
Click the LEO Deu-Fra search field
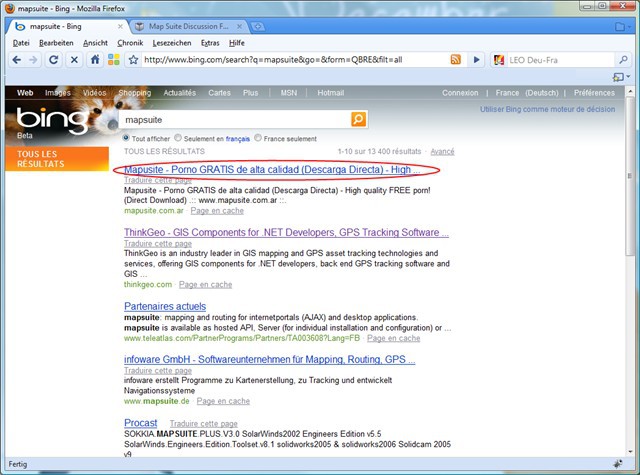pos(560,60)
